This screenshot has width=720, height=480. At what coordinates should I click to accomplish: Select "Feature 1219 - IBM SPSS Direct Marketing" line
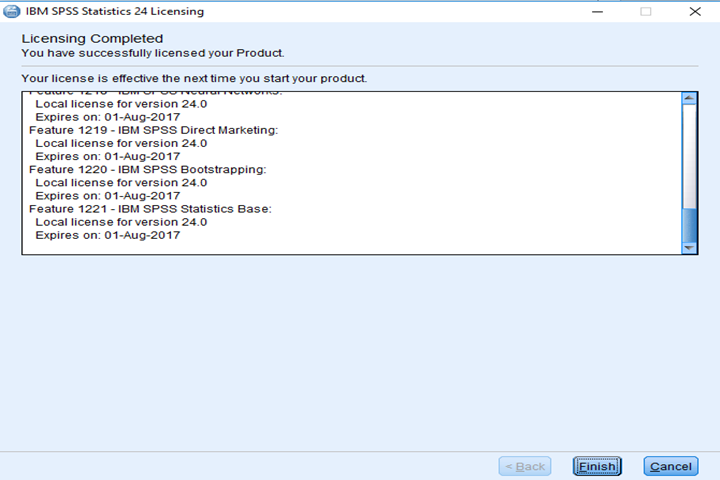[x=153, y=130]
